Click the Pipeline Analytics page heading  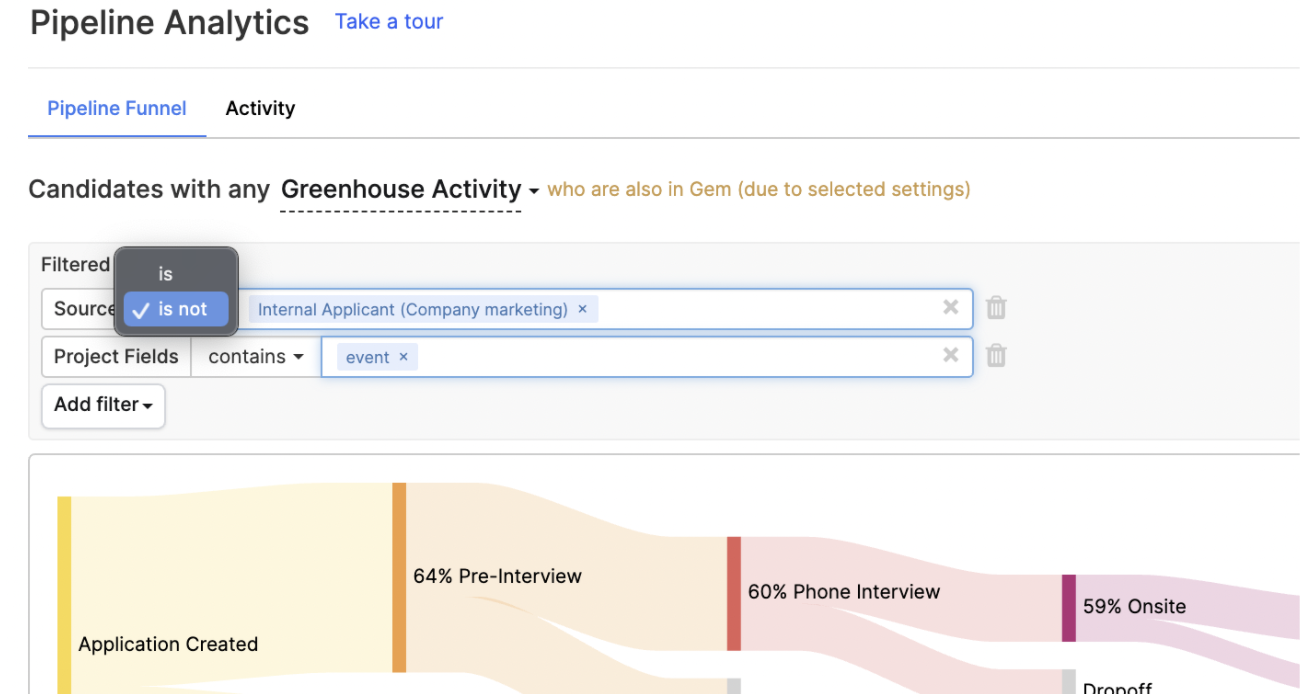[x=170, y=22]
